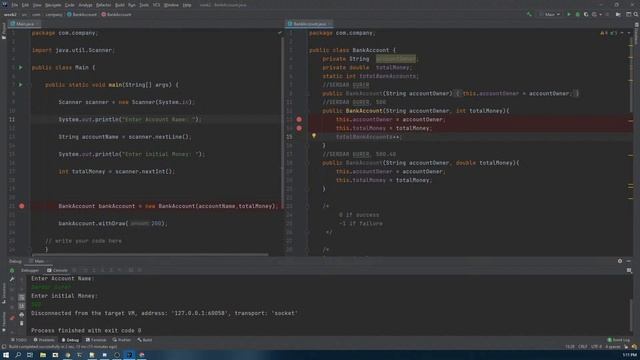The height and width of the screenshot is (360, 640).
Task: Remove breakpoint on new BankAccount line in Main
Action: coord(22,206)
